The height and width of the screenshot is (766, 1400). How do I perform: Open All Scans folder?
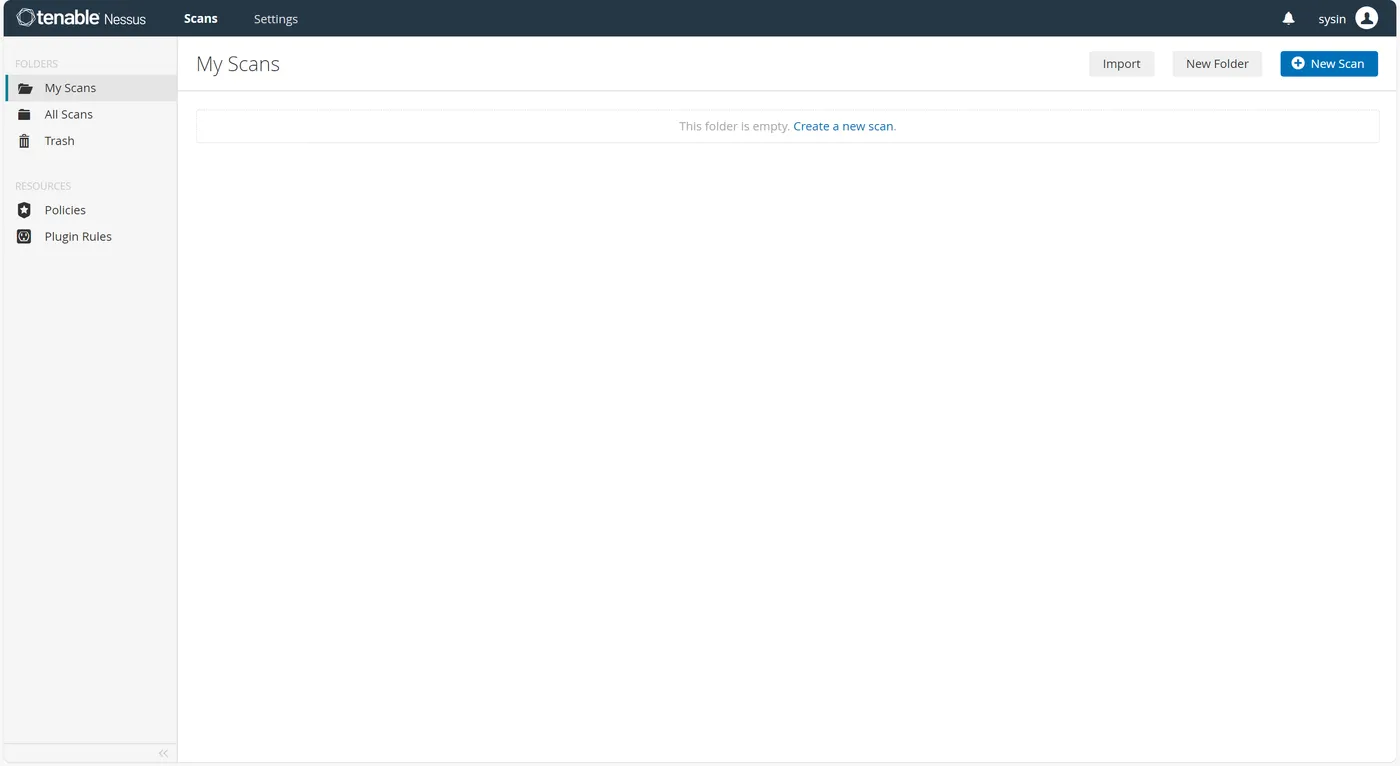(x=91, y=114)
